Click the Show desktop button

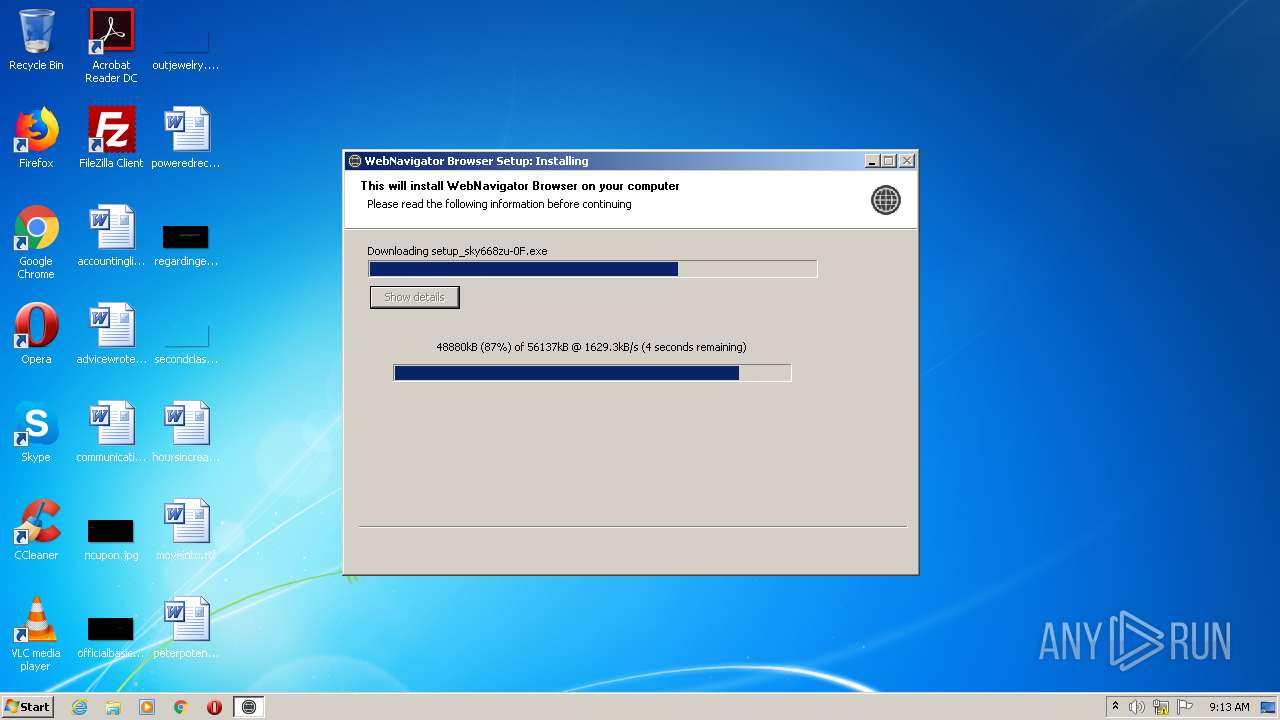click(x=1269, y=707)
